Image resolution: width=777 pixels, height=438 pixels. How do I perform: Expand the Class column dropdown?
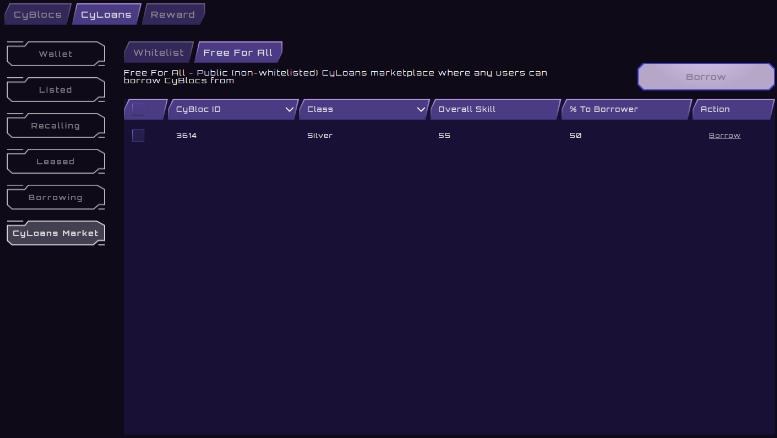[x=421, y=109]
